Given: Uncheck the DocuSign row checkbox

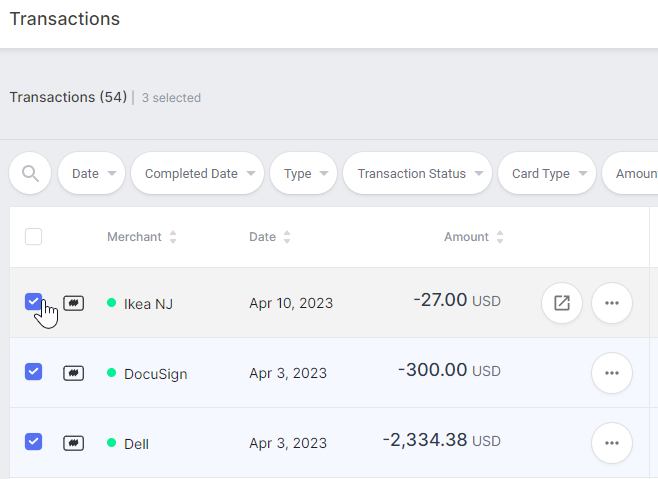Looking at the screenshot, I should 34,372.
